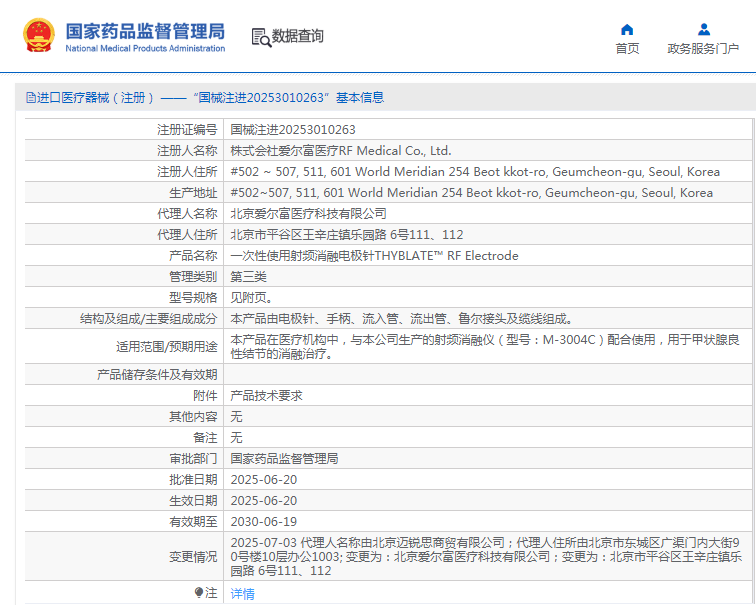The height and width of the screenshot is (605, 756).
Task: Select 2025-06-20 in the 生效日期 row
Action: (x=264, y=500)
